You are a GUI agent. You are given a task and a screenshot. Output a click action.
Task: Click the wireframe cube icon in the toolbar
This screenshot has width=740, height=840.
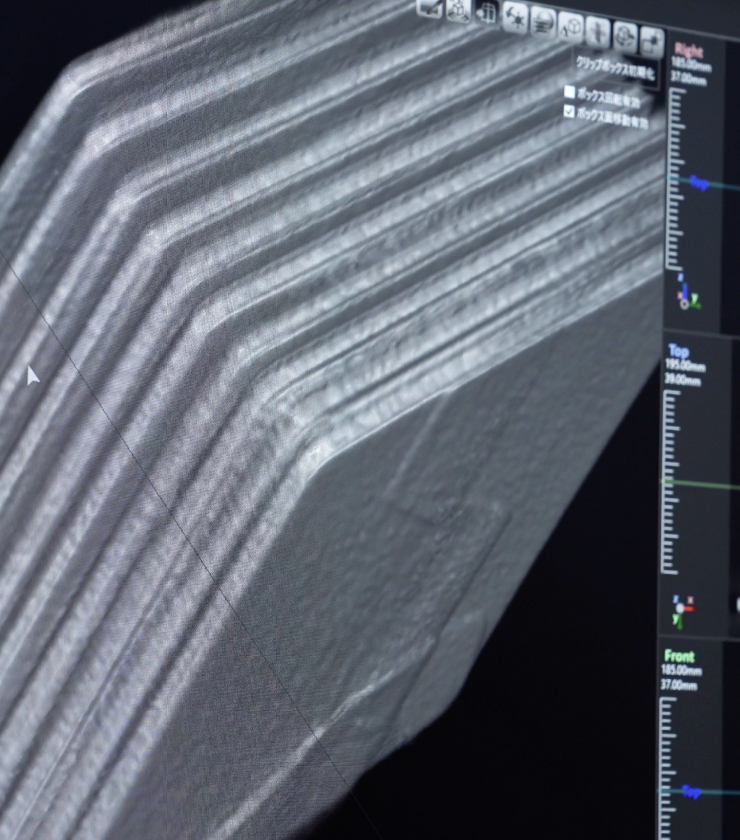point(459,9)
